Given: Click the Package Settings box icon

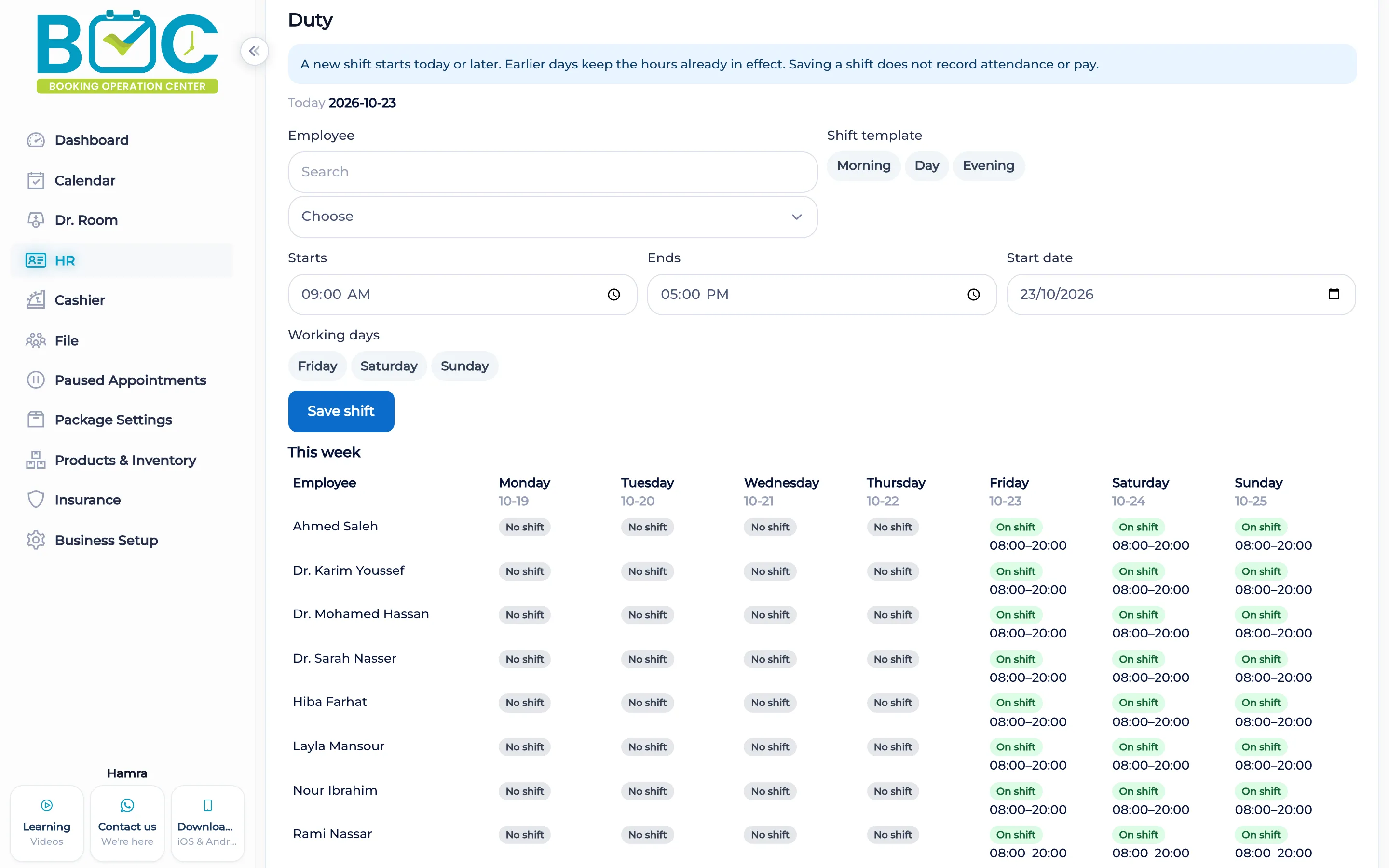Looking at the screenshot, I should (36, 420).
